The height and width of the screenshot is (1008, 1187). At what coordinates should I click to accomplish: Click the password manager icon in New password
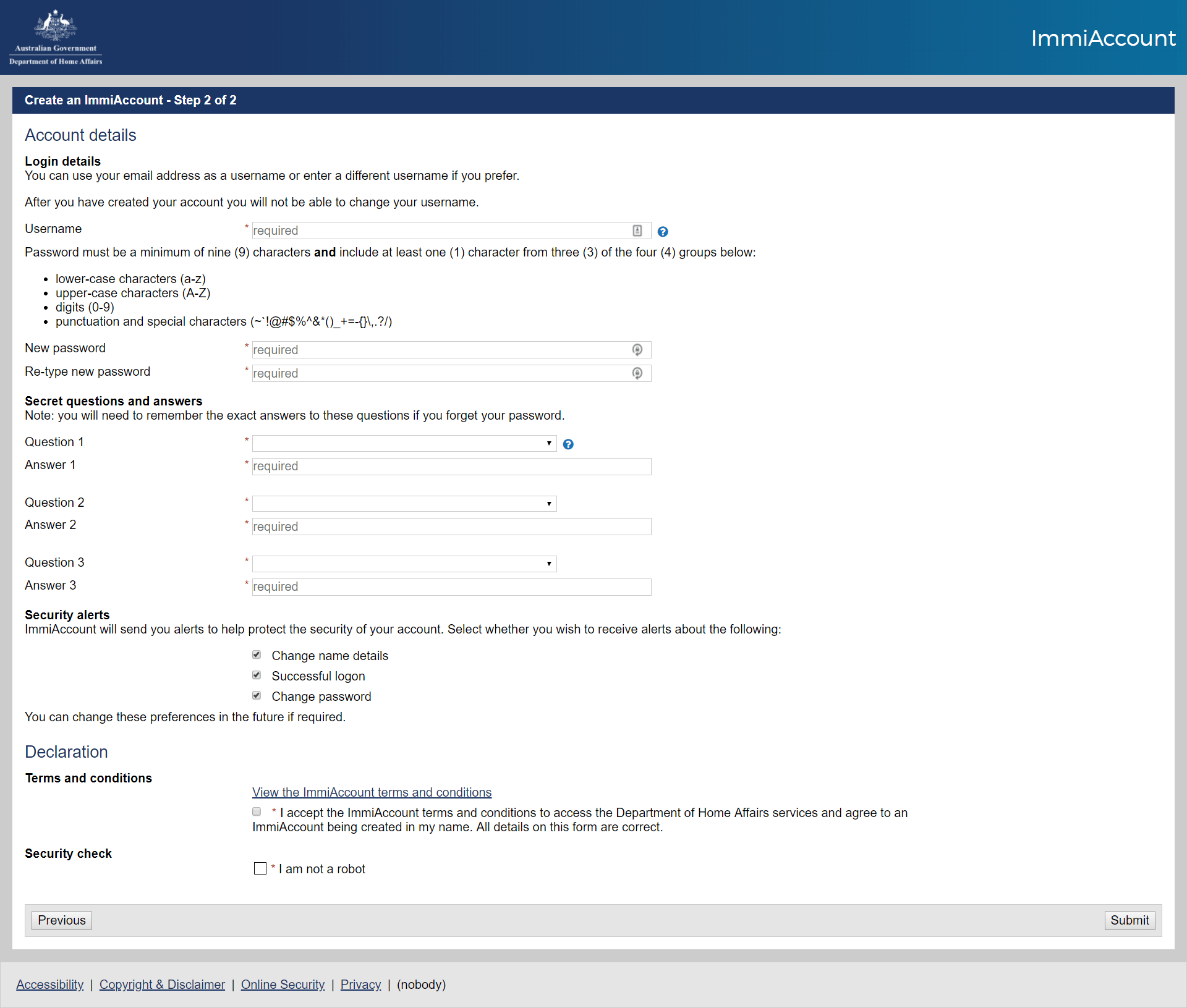[x=637, y=350]
